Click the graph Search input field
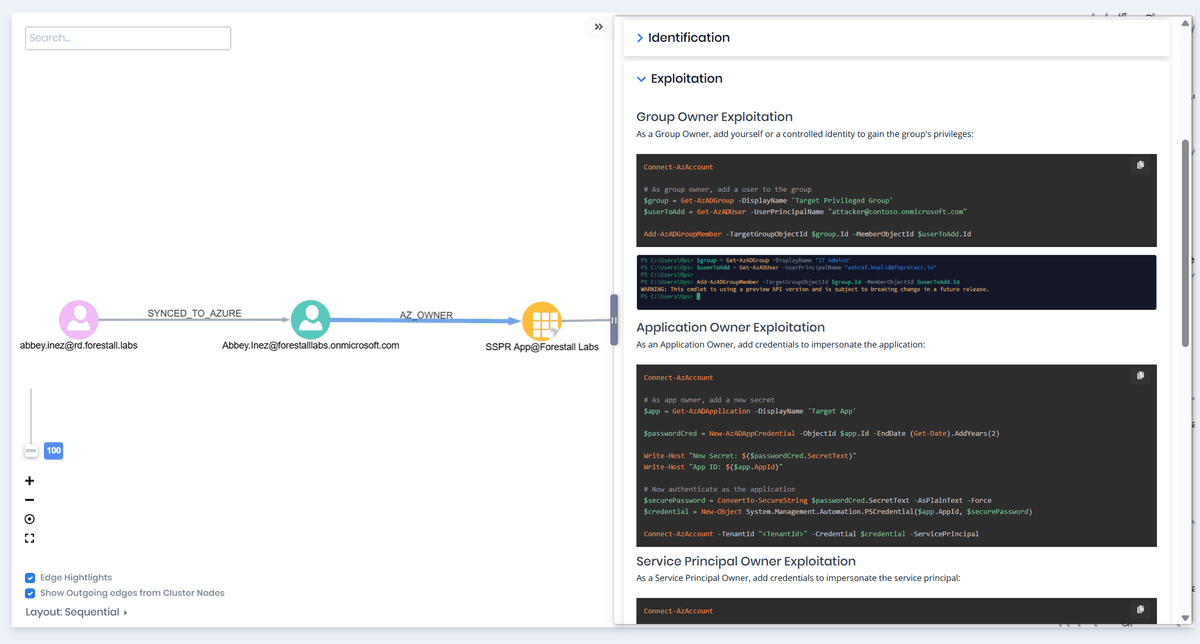 [128, 38]
